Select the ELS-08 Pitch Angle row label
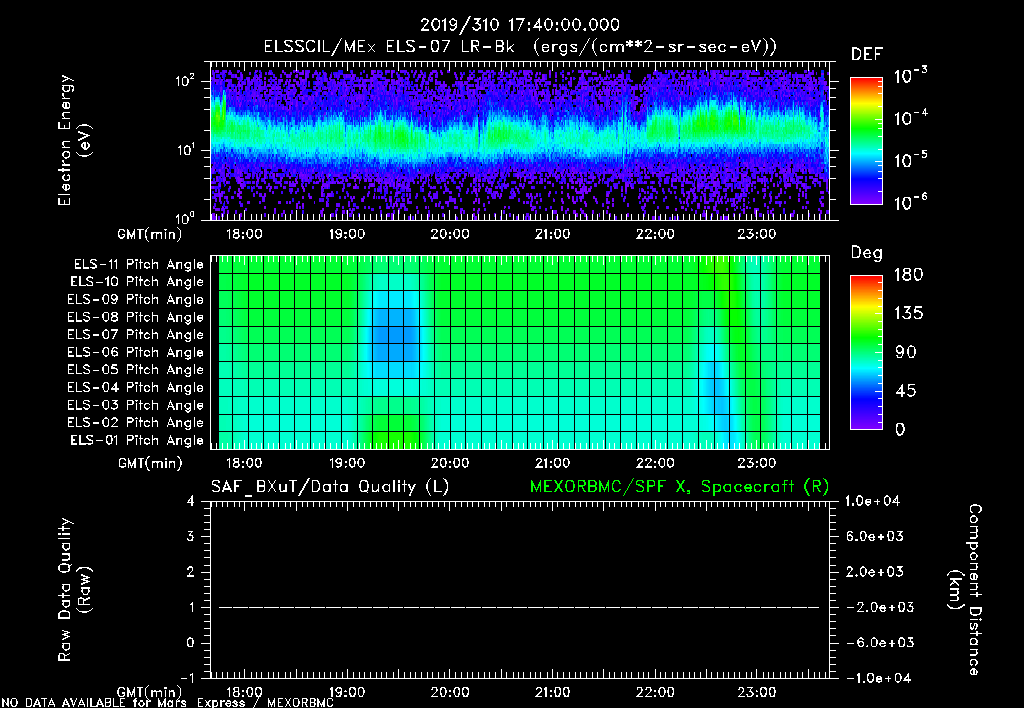1024x708 pixels. [135, 317]
